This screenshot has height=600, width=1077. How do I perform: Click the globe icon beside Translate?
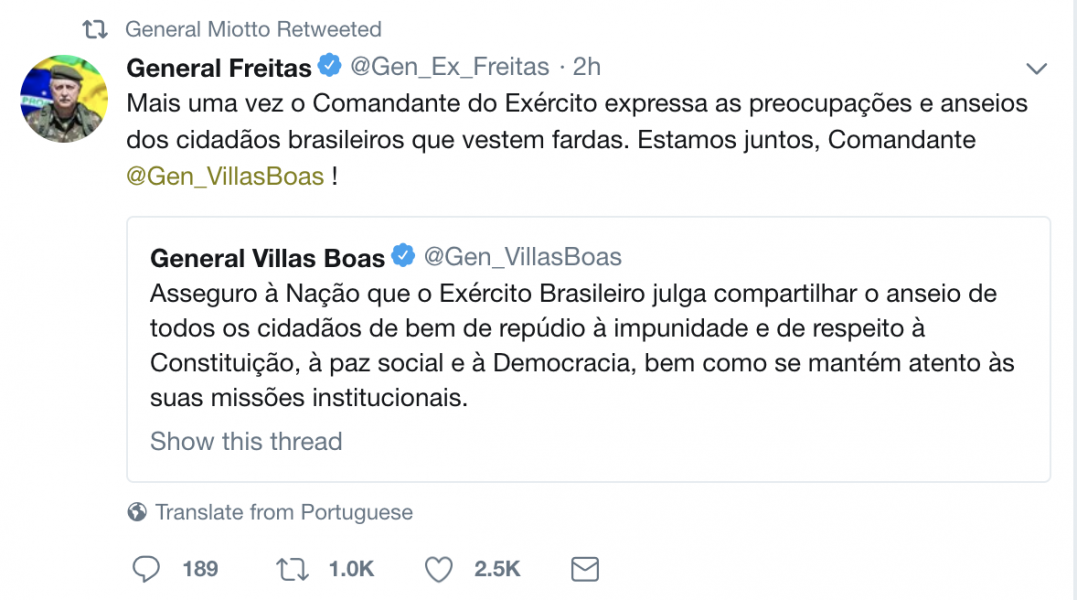point(138,513)
